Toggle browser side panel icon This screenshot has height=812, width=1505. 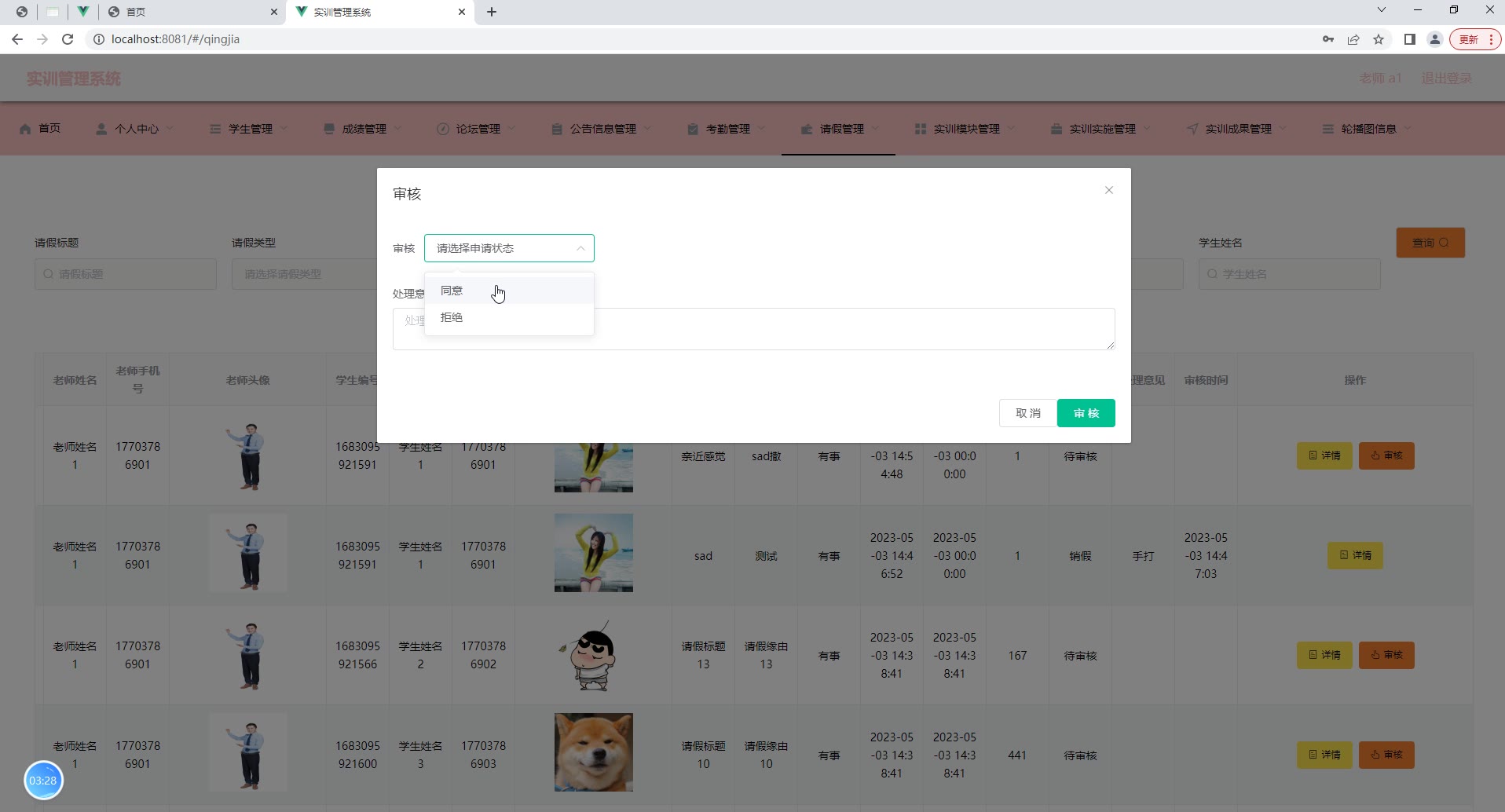(x=1410, y=39)
